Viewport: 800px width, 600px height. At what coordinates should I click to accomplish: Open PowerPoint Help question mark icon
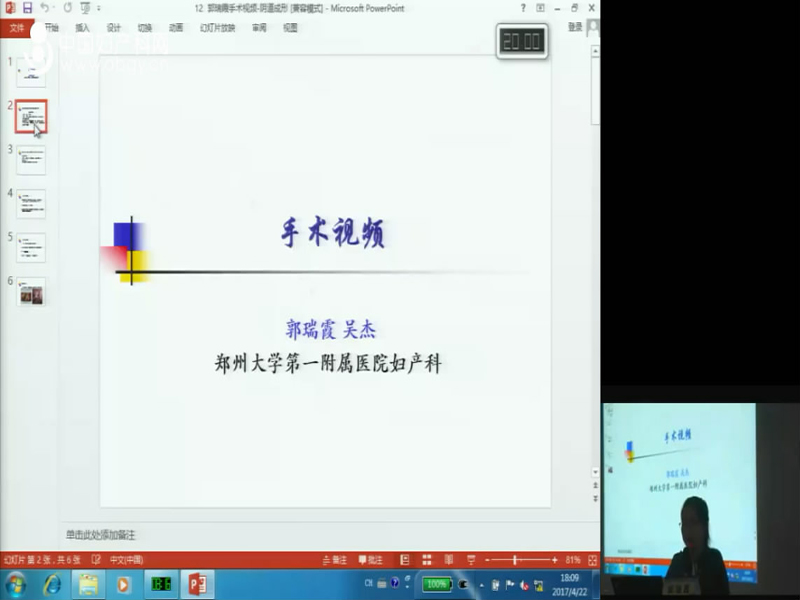(x=521, y=8)
